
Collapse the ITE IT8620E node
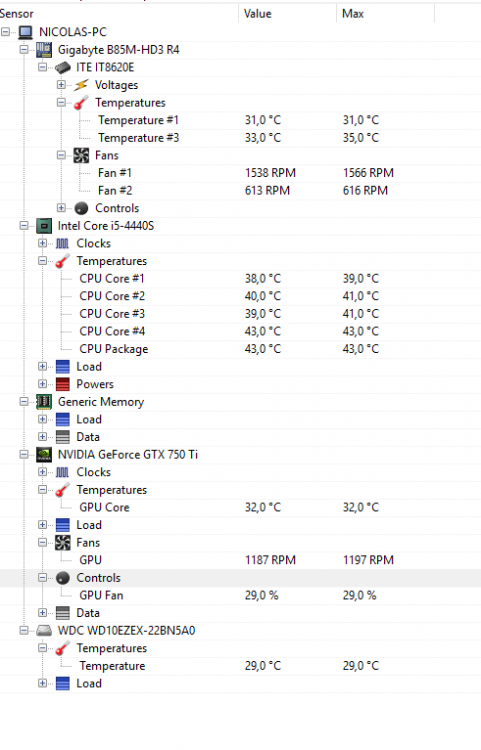point(43,67)
